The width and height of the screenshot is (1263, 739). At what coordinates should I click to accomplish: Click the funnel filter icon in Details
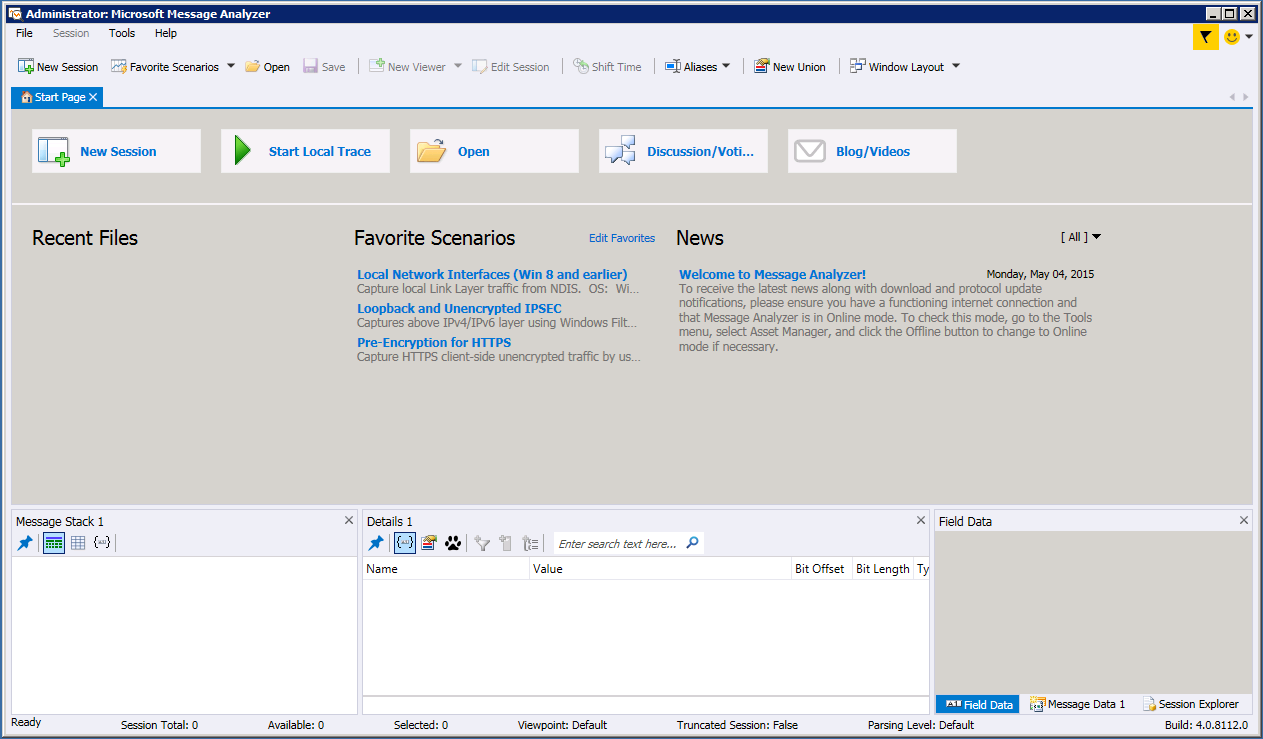click(x=482, y=543)
